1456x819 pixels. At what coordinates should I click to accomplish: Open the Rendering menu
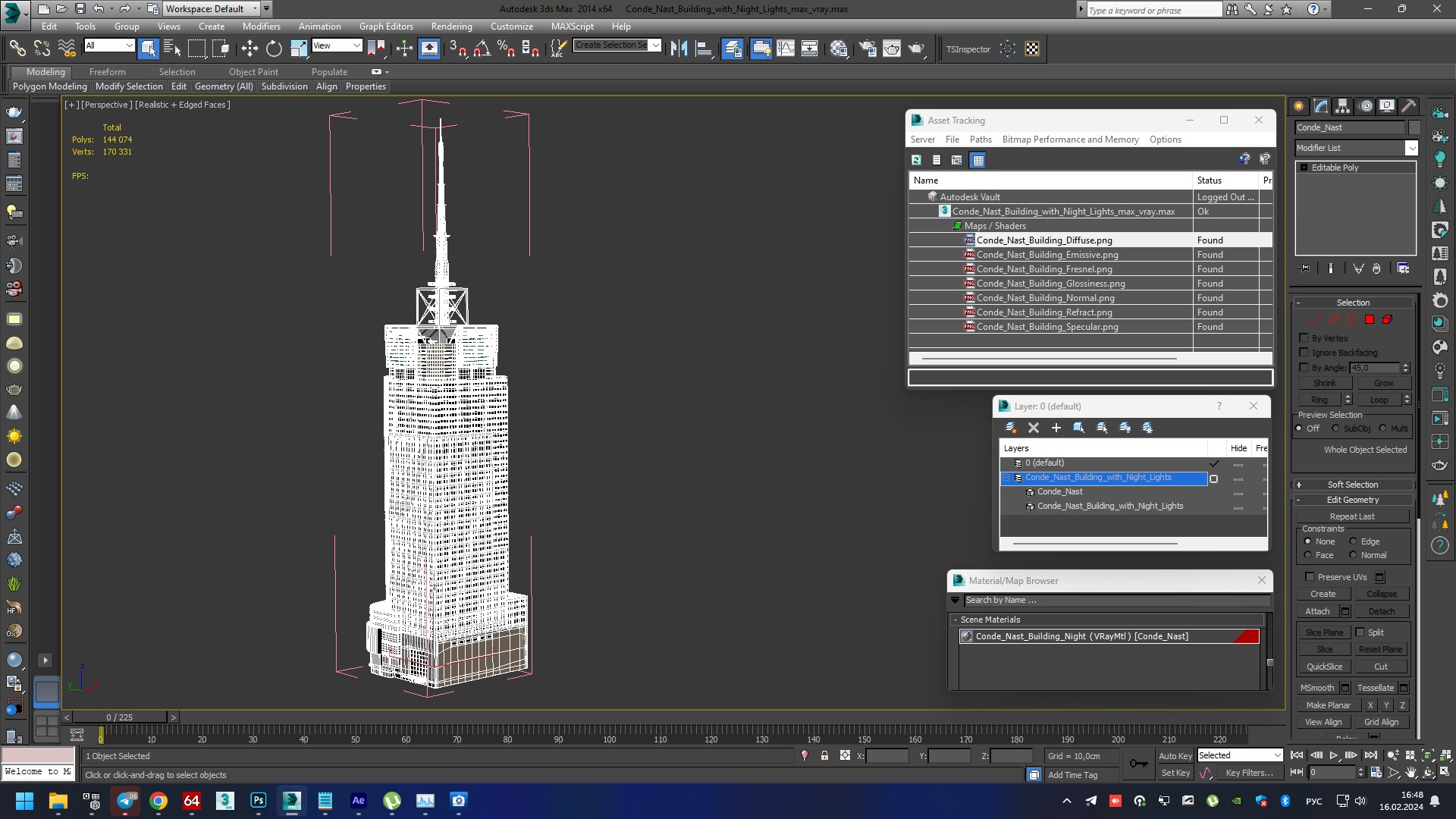click(451, 26)
